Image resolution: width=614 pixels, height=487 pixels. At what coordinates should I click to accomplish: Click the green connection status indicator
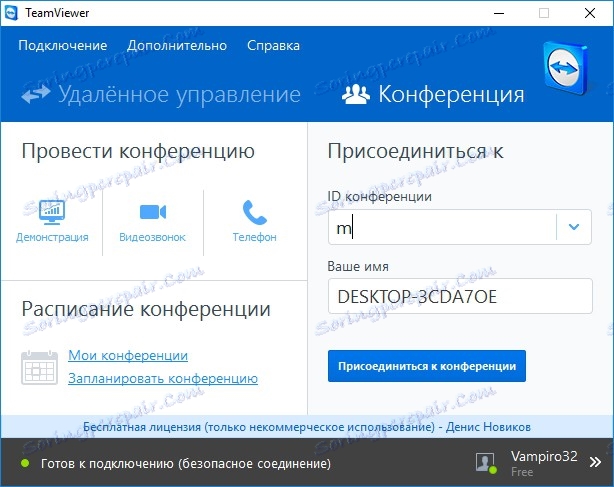[25, 464]
